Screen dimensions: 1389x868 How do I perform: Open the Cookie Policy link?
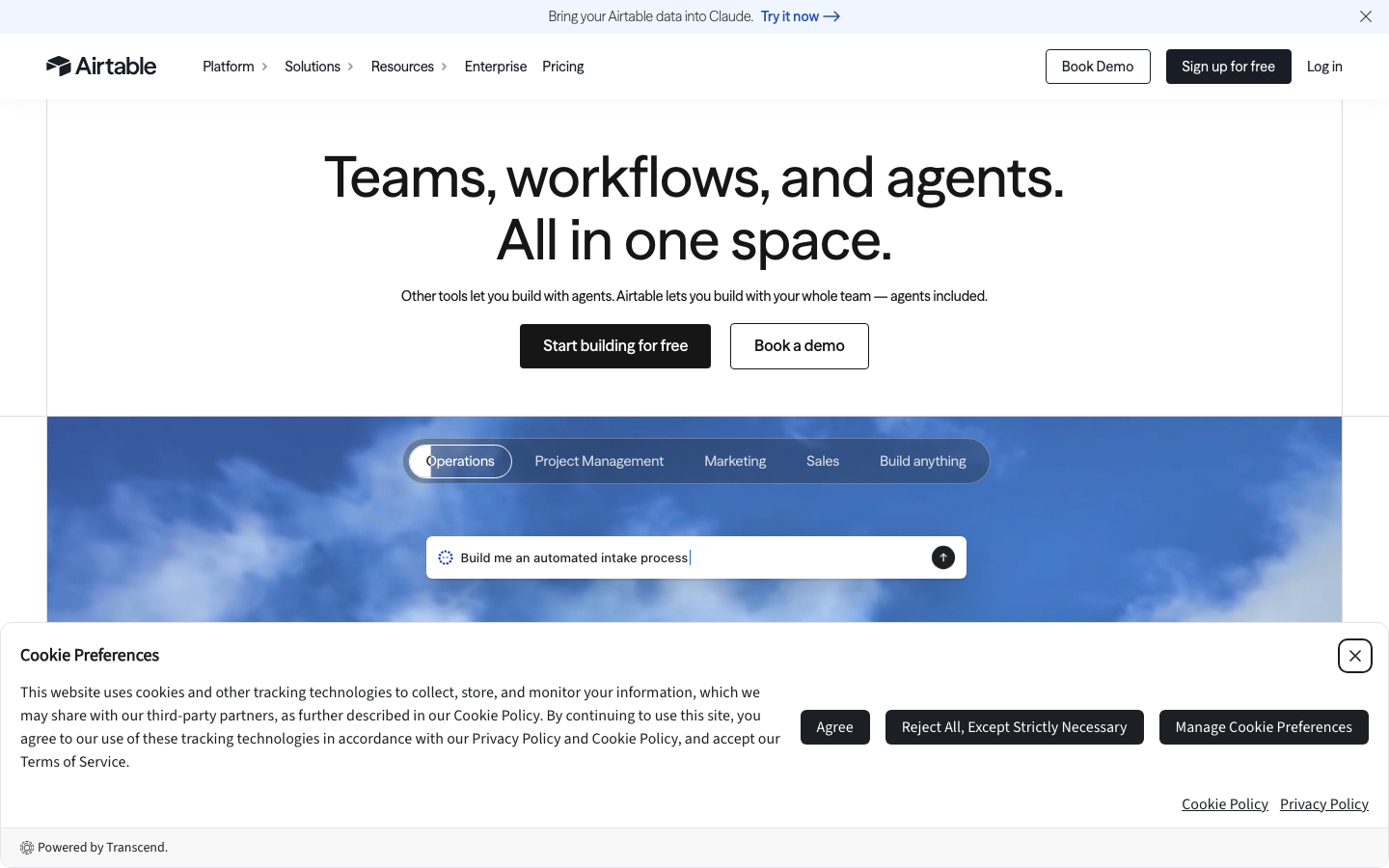click(x=1225, y=804)
